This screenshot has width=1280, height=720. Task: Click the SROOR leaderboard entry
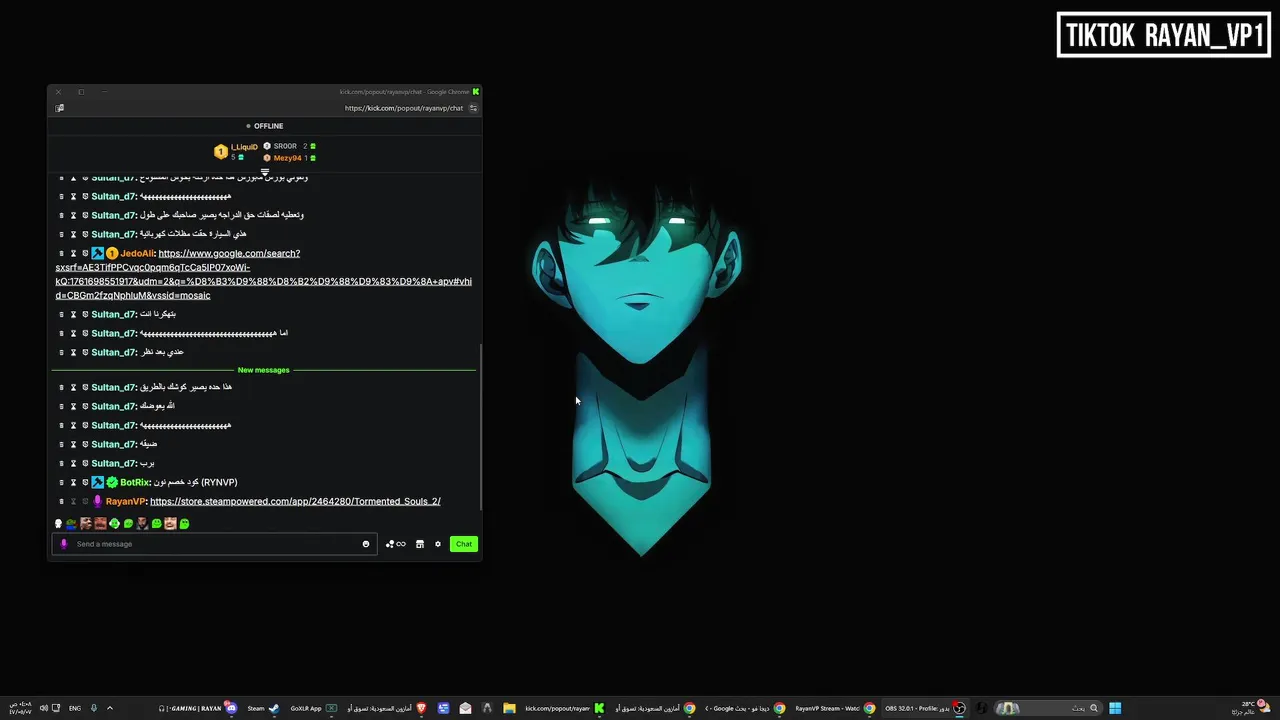click(x=289, y=146)
